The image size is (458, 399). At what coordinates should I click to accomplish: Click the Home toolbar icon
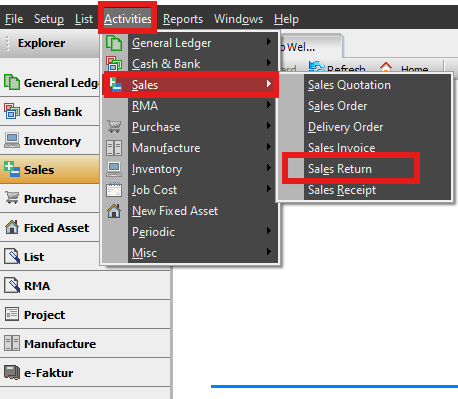[386, 67]
